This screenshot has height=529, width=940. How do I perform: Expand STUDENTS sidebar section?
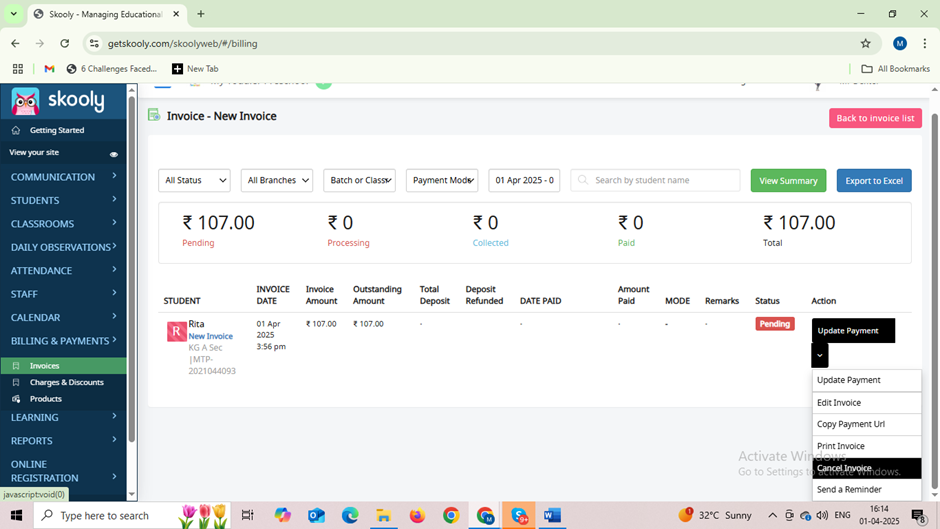63,200
